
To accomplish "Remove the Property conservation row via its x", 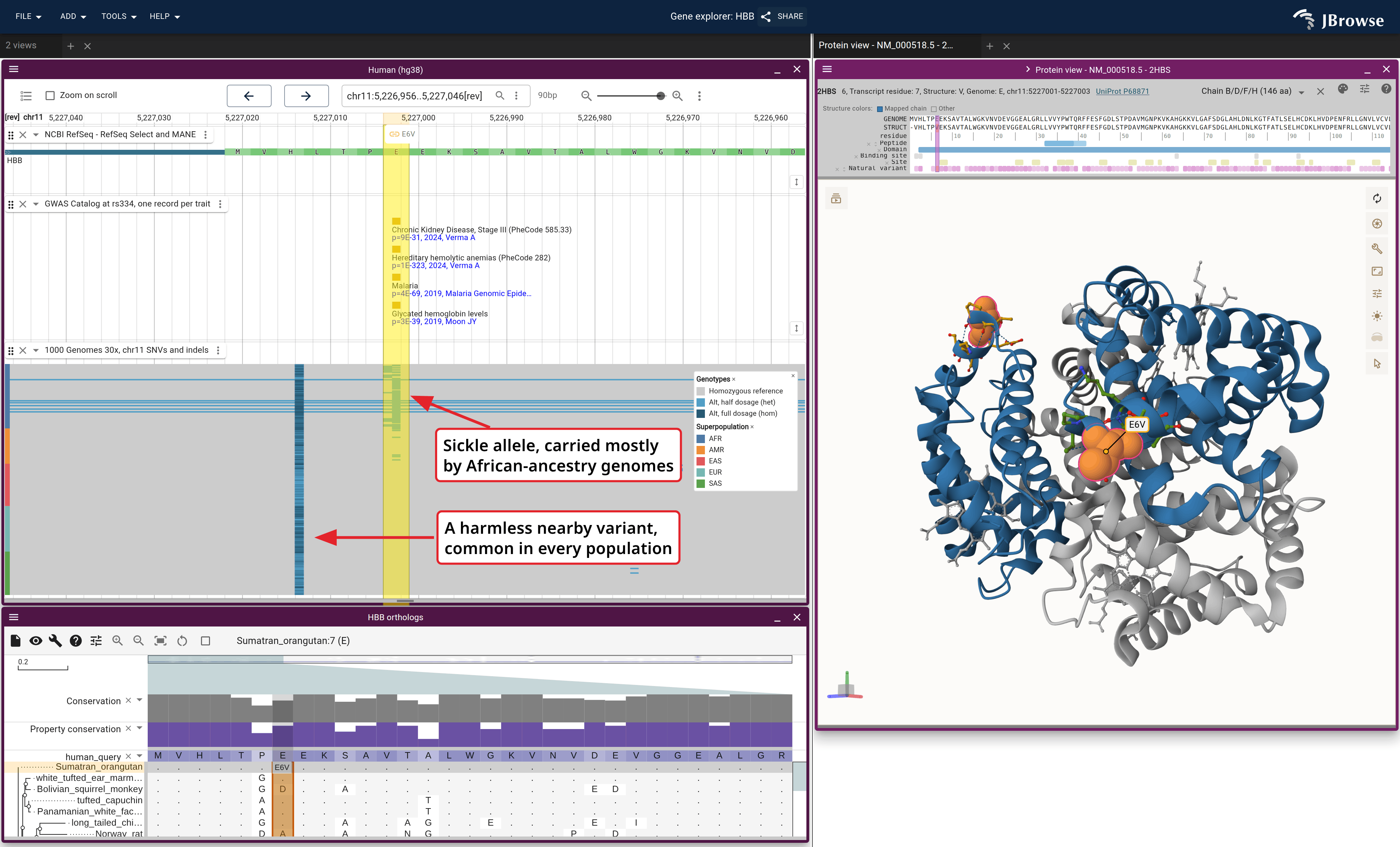I will pos(128,728).
